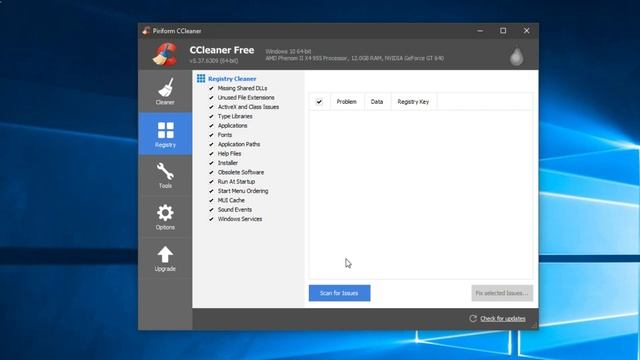Click the small CCleaner title bar icon
Viewport: 640px width, 360px height.
pos(146,31)
